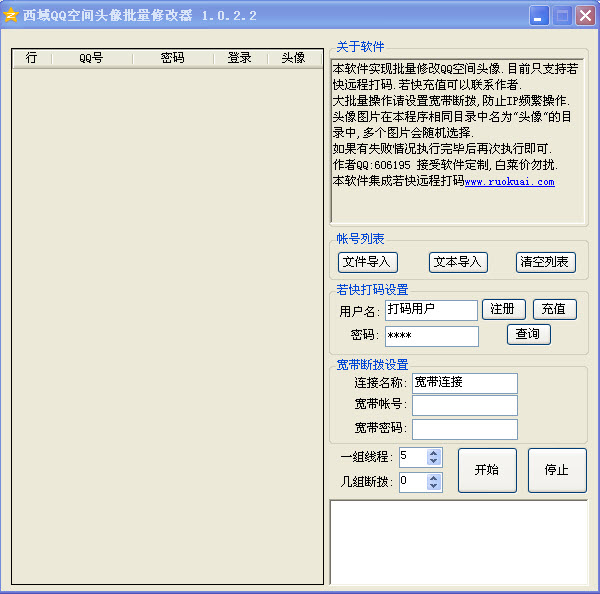Focus the 若快 密码 input field
Viewport: 600px width, 594px height.
pyautogui.click(x=432, y=336)
